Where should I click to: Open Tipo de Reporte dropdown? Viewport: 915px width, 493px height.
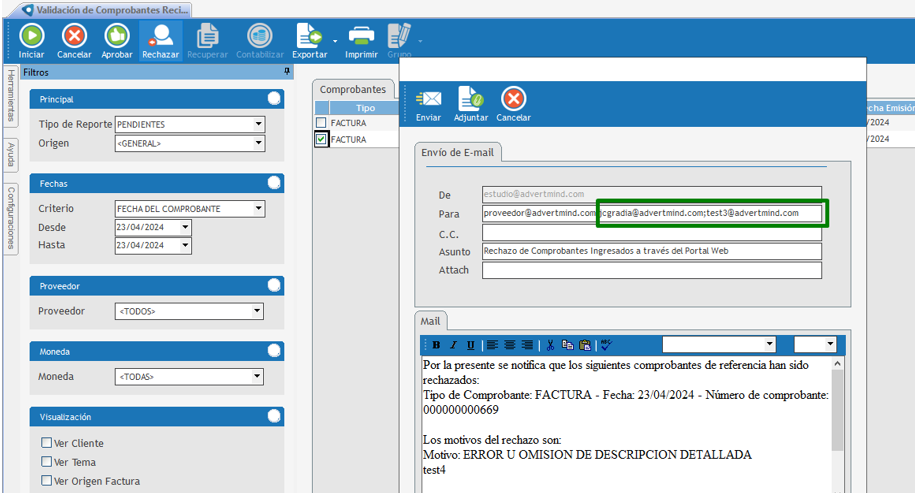click(259, 124)
